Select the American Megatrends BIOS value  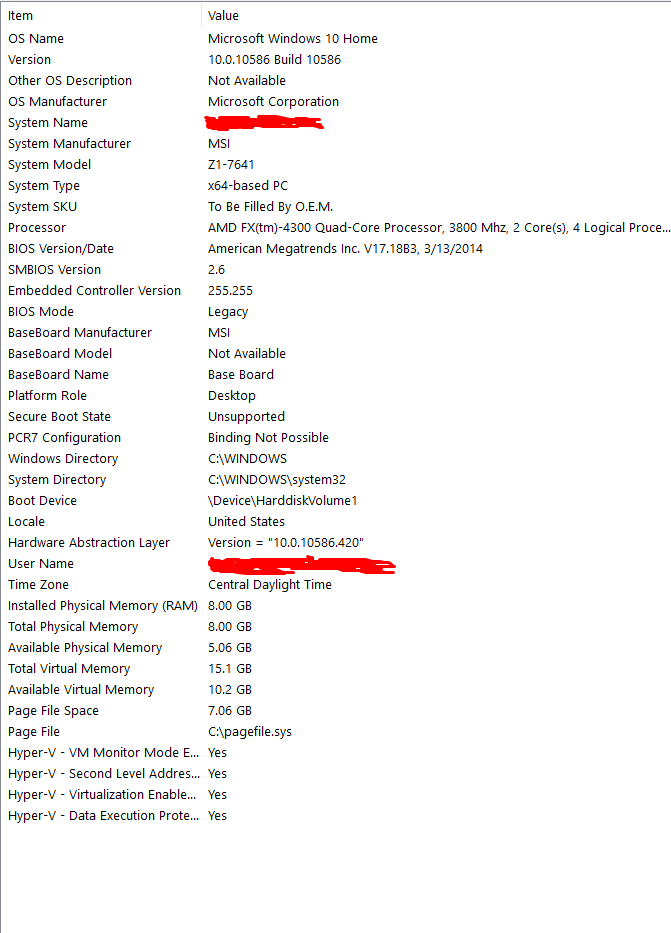[345, 249]
